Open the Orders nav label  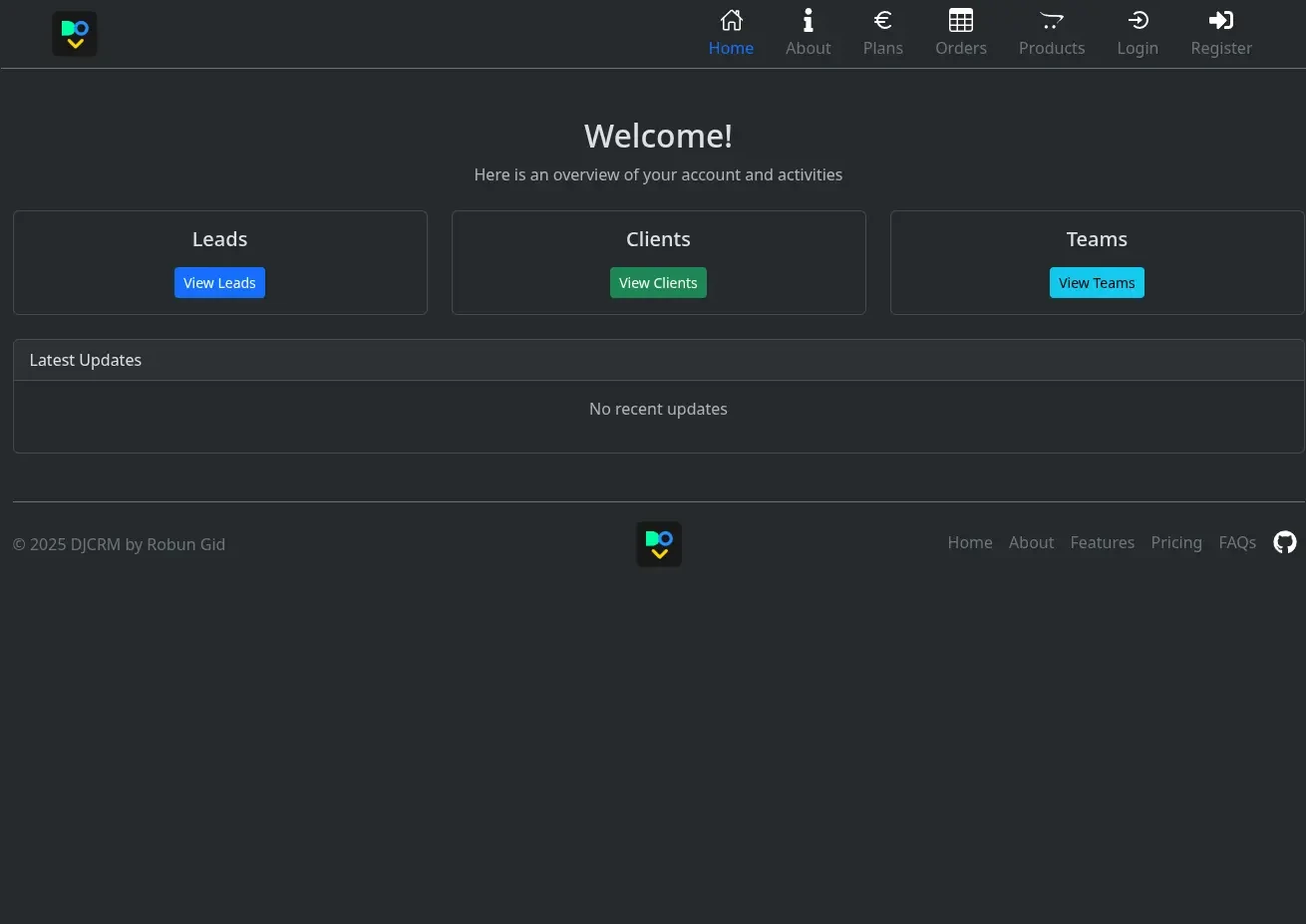coord(961,48)
